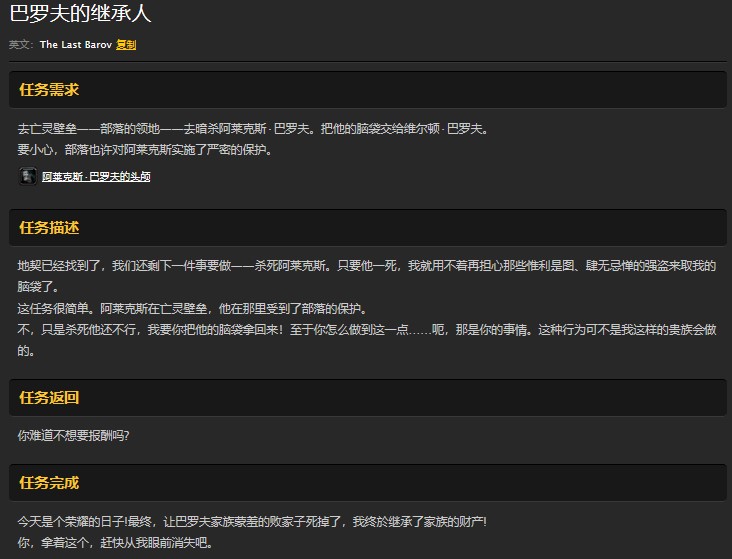Click the 任务返回 section header

[49, 398]
